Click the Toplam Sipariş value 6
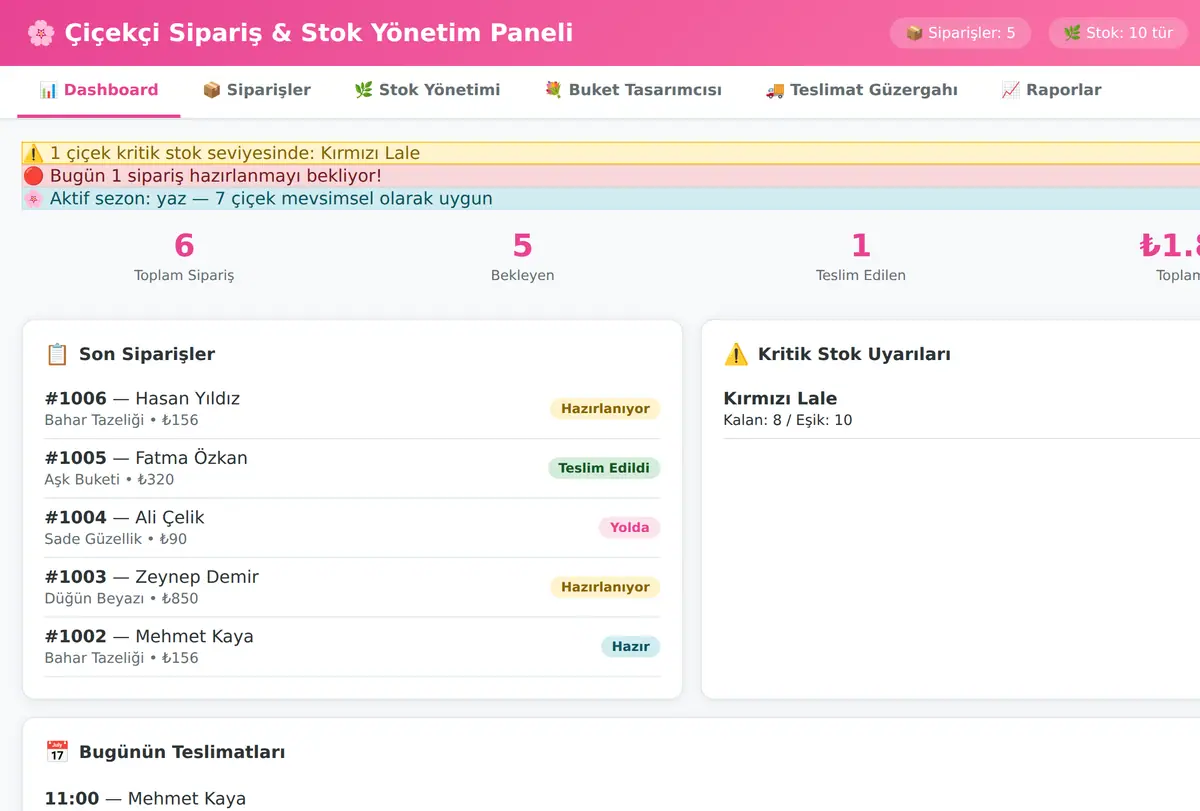1200x811 pixels. click(184, 246)
